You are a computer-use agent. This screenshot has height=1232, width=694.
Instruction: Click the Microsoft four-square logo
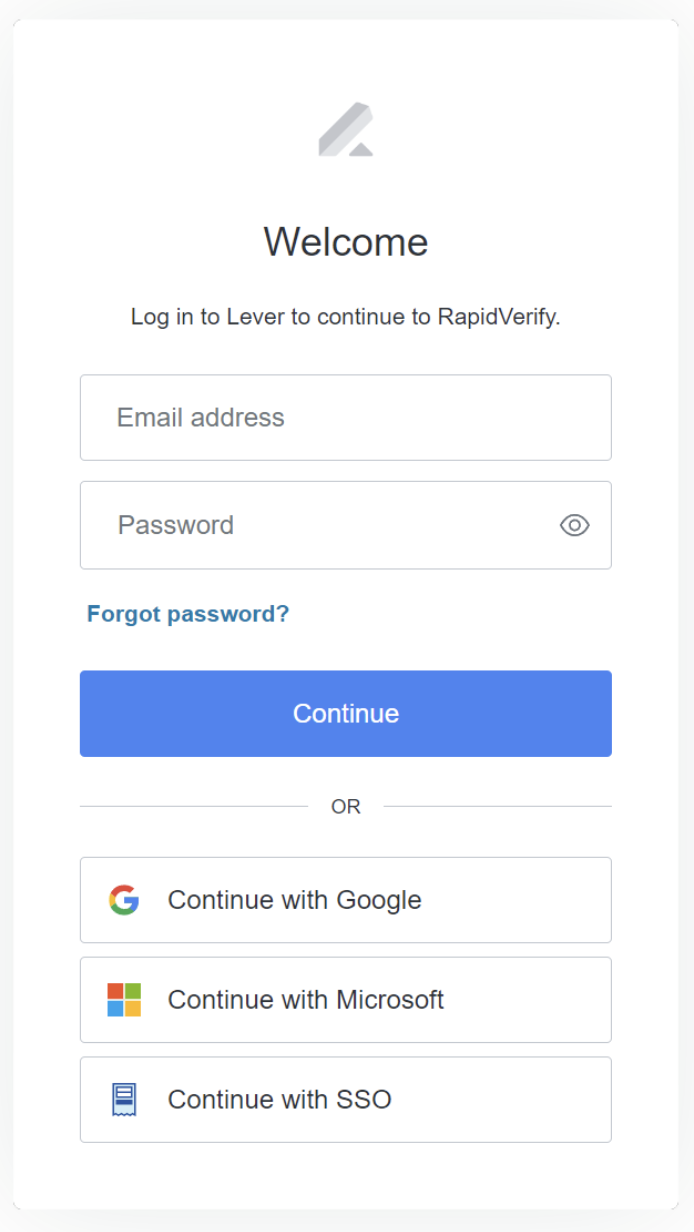(124, 1000)
